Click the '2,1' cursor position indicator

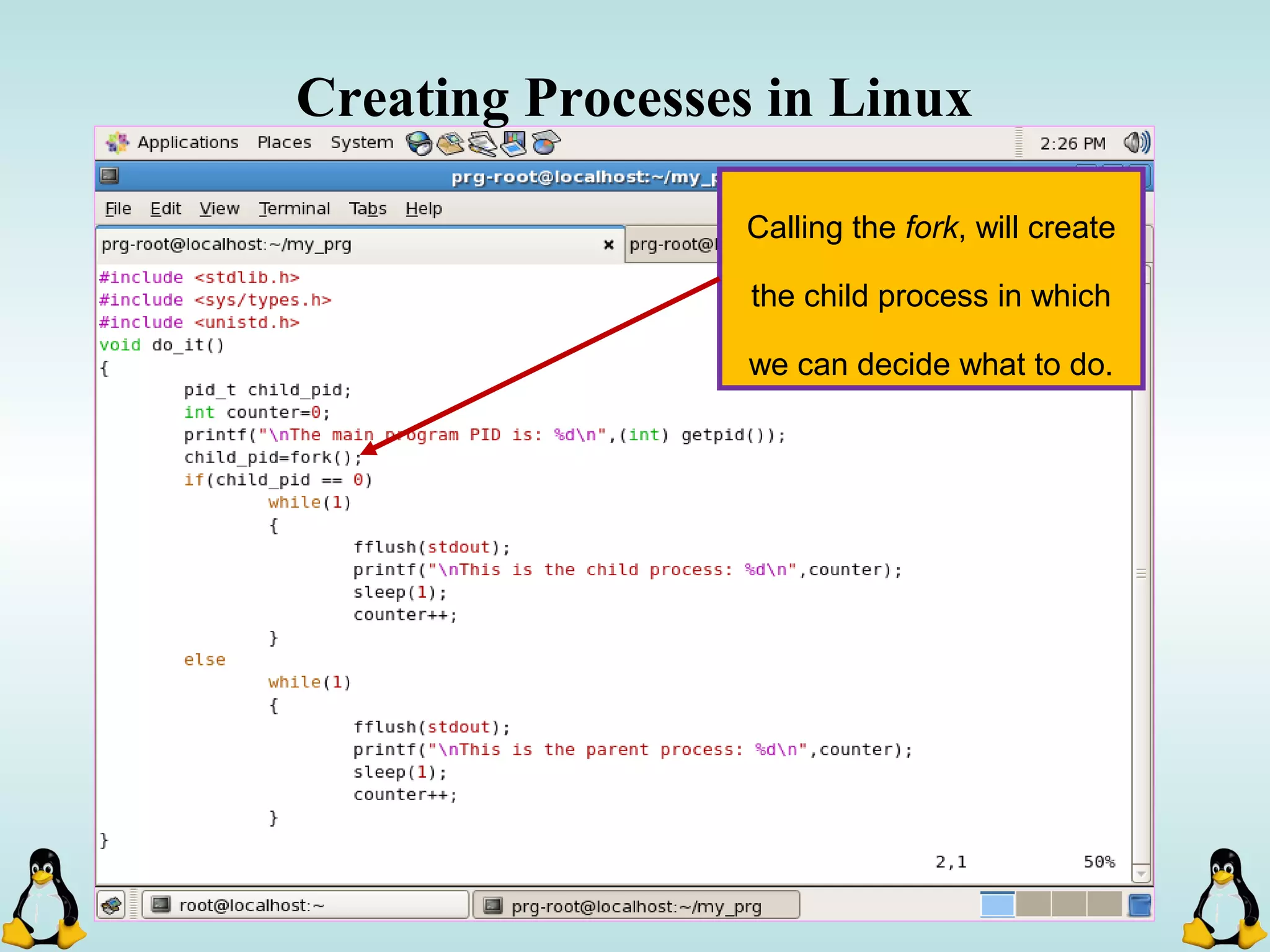pyautogui.click(x=951, y=862)
